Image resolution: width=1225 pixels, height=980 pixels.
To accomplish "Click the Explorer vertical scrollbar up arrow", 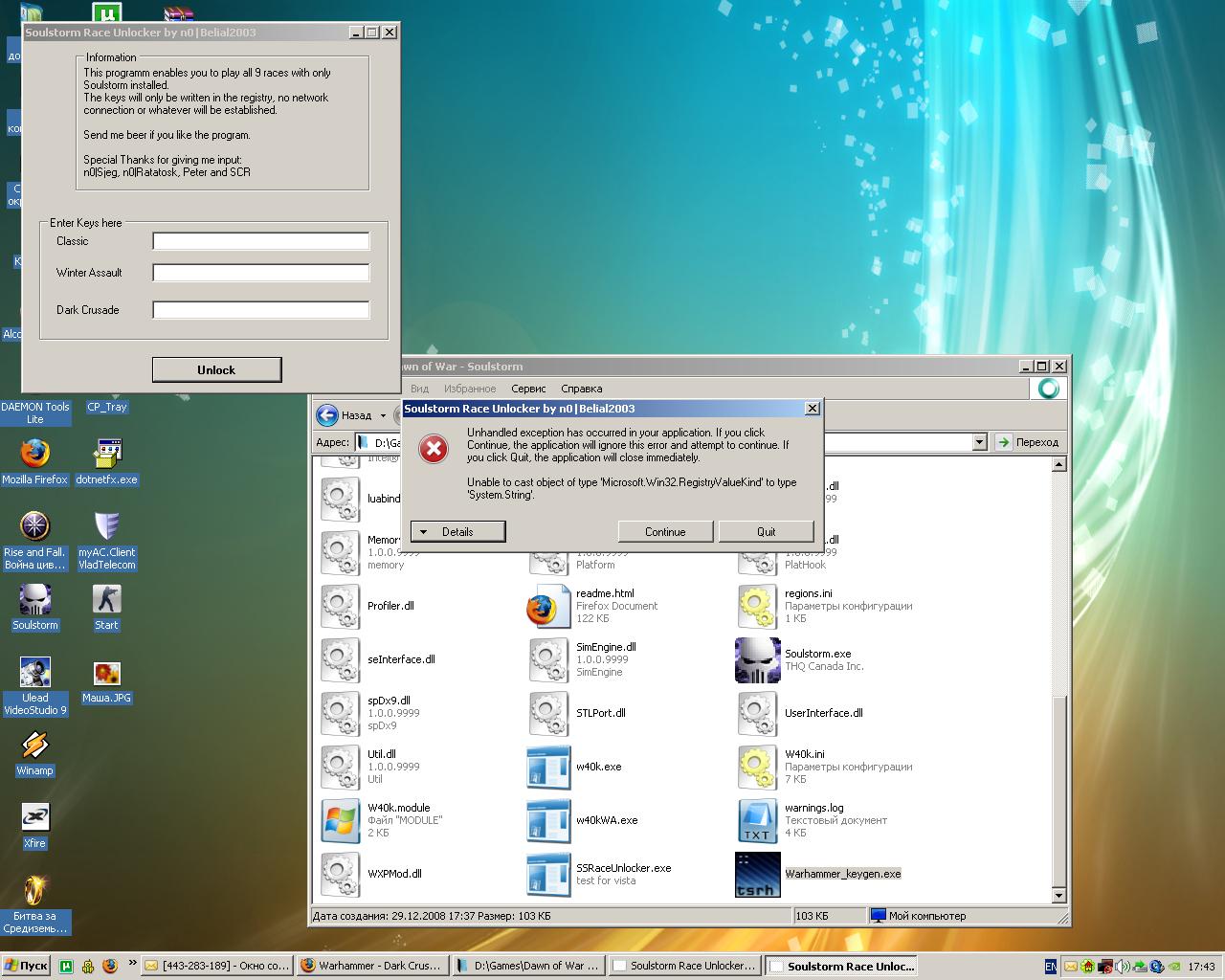I will (1058, 464).
